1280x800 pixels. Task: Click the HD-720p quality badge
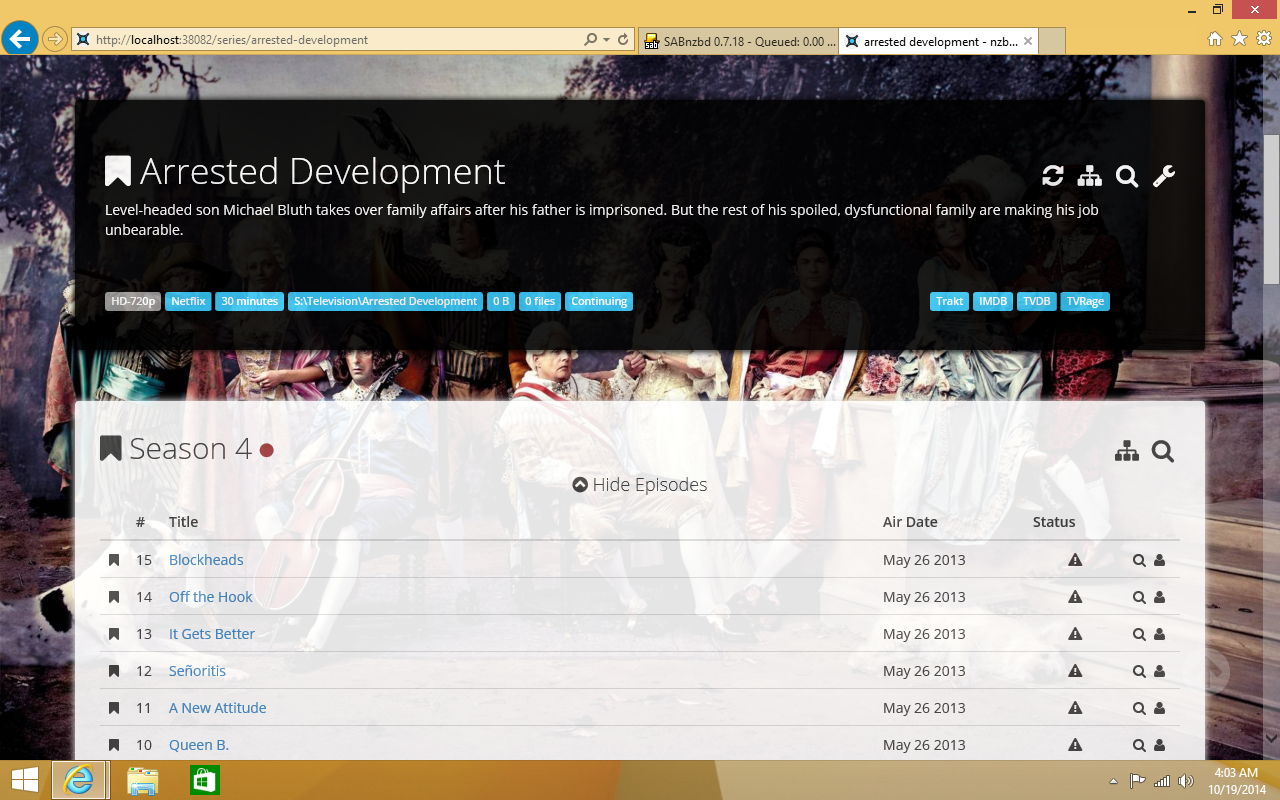(x=133, y=301)
